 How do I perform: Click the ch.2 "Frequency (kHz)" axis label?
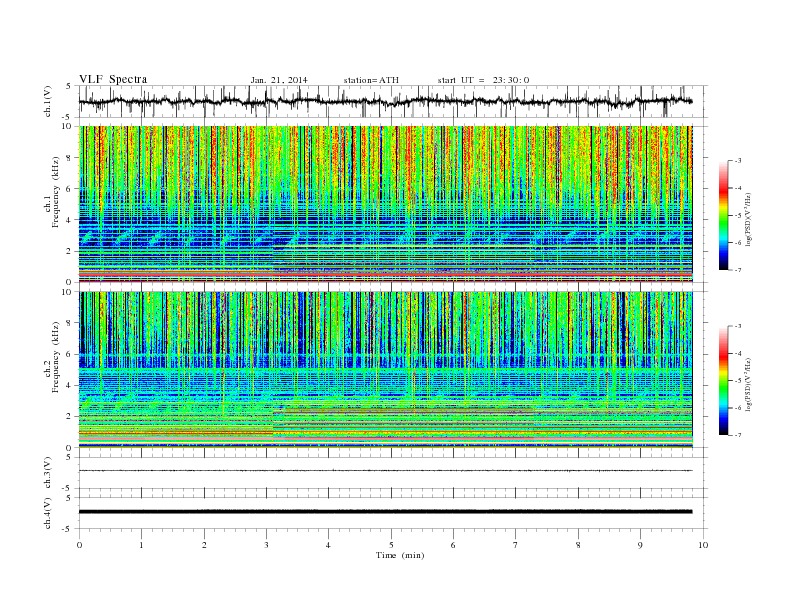56,356
